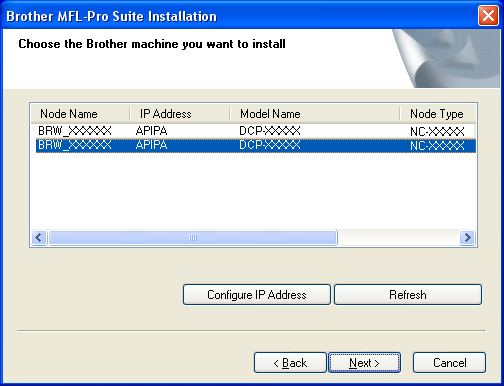Click the empty scrollbar track right of the thumb
This screenshot has width=504, height=386.
click(x=398, y=238)
